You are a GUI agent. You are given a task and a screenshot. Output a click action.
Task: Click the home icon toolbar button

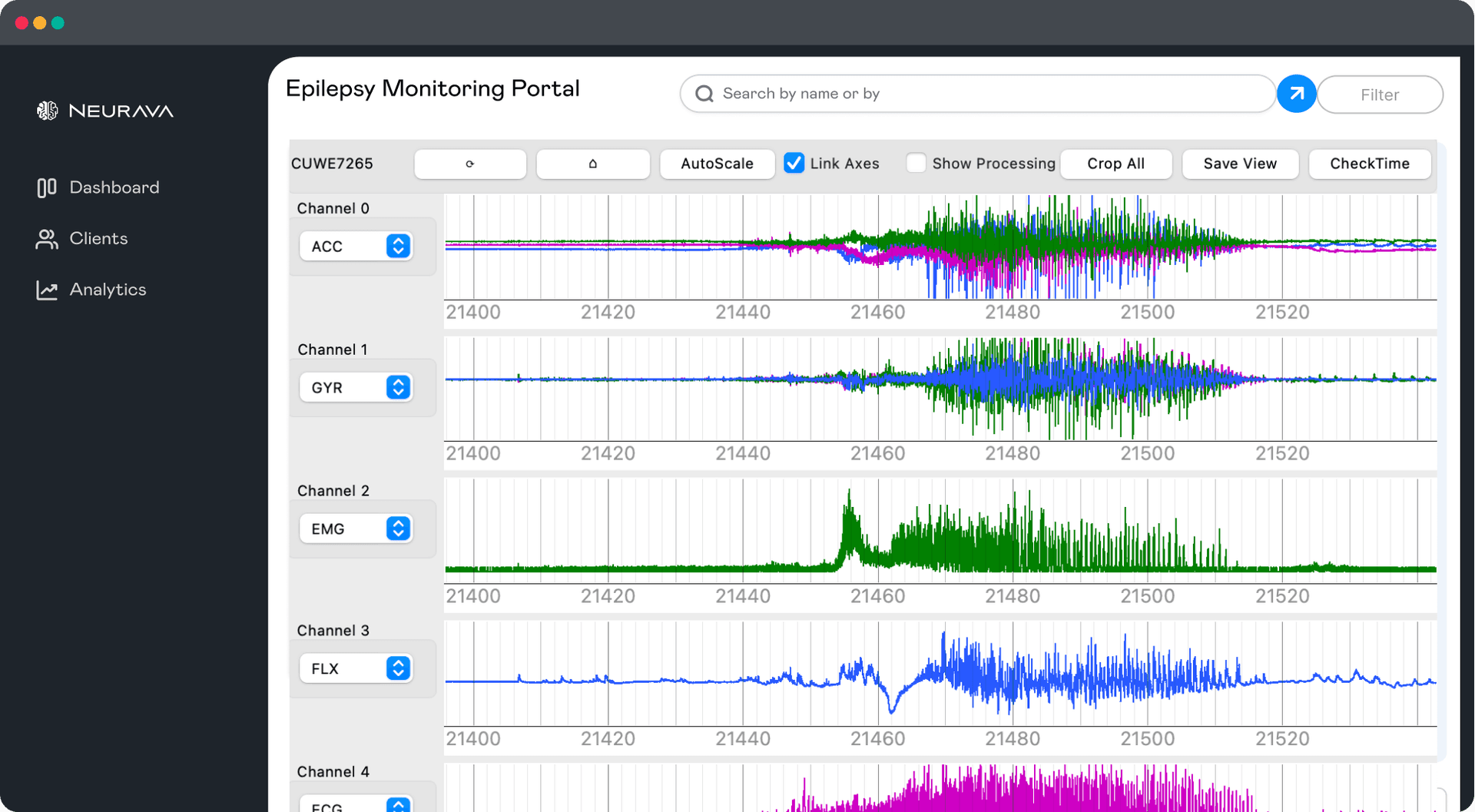point(592,164)
